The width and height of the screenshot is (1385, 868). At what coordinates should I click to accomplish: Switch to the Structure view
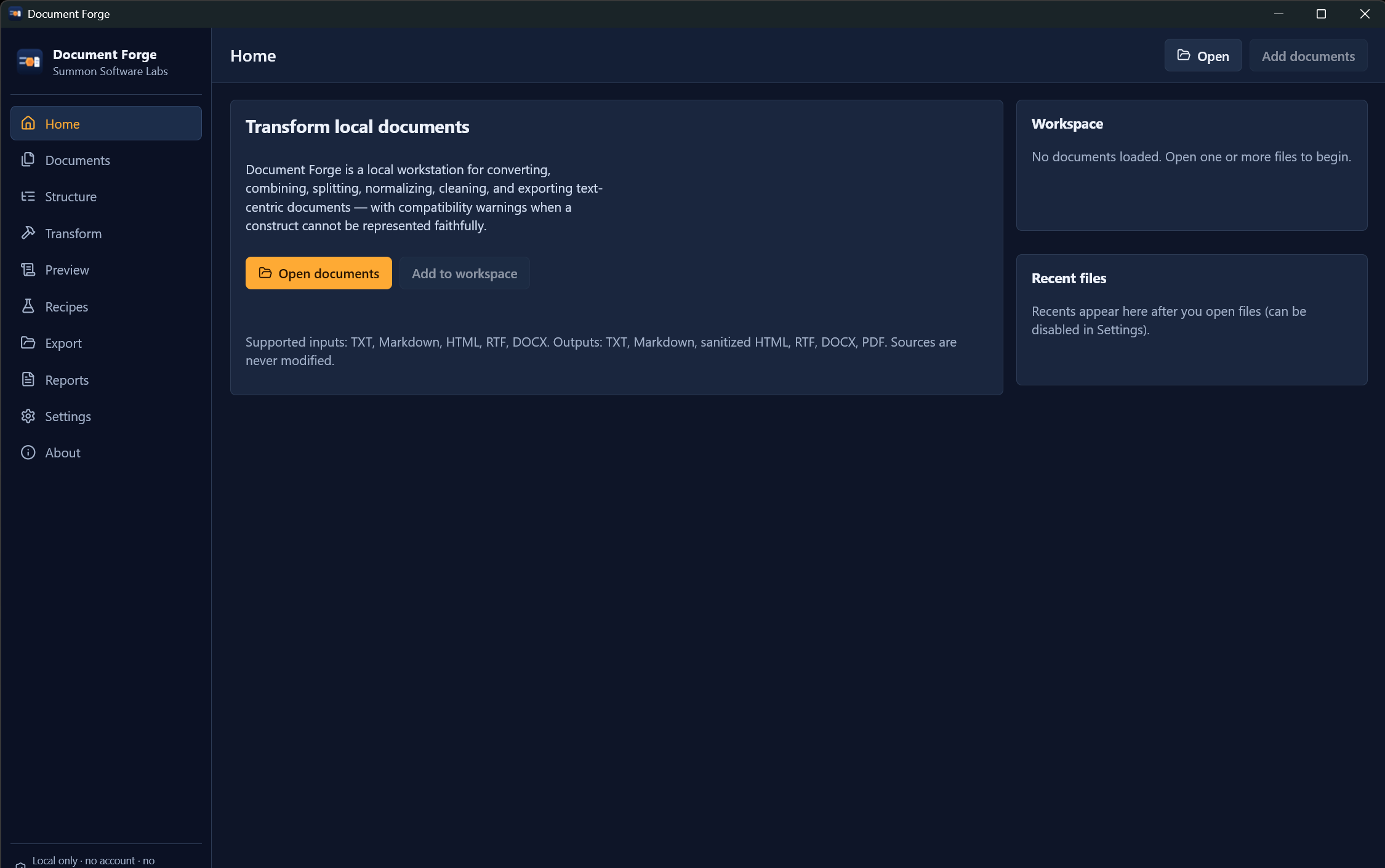coord(106,196)
